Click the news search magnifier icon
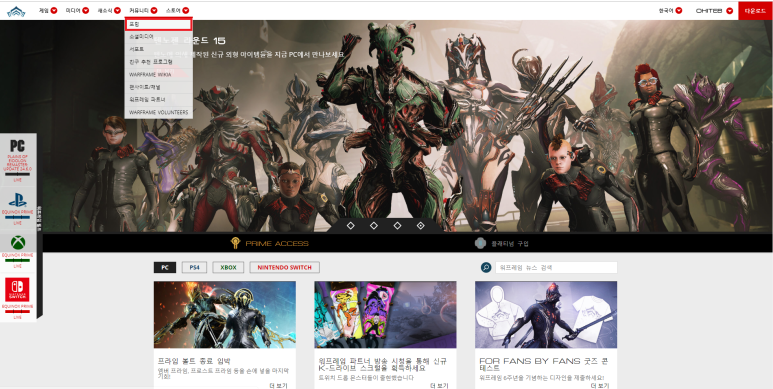Screen dimensions: 773x389 [x=486, y=267]
